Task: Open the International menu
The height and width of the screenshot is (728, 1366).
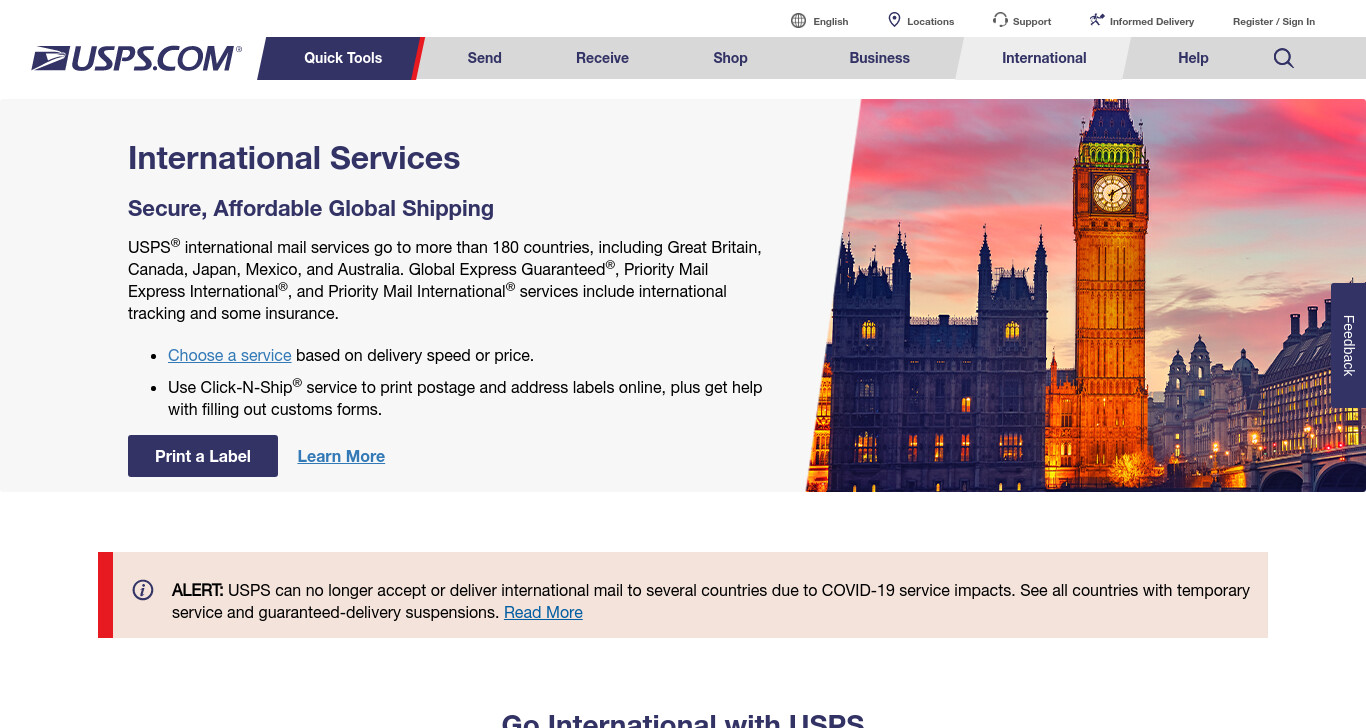Action: point(1044,58)
